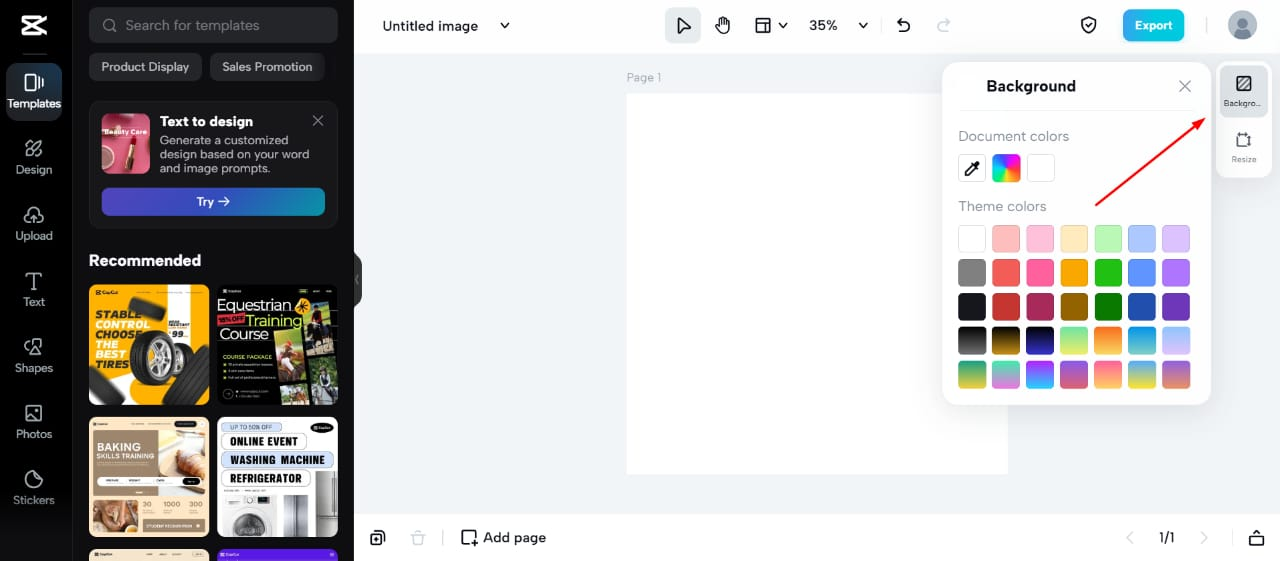Click the duplicate page icon
The image size is (1280, 561).
(377, 538)
